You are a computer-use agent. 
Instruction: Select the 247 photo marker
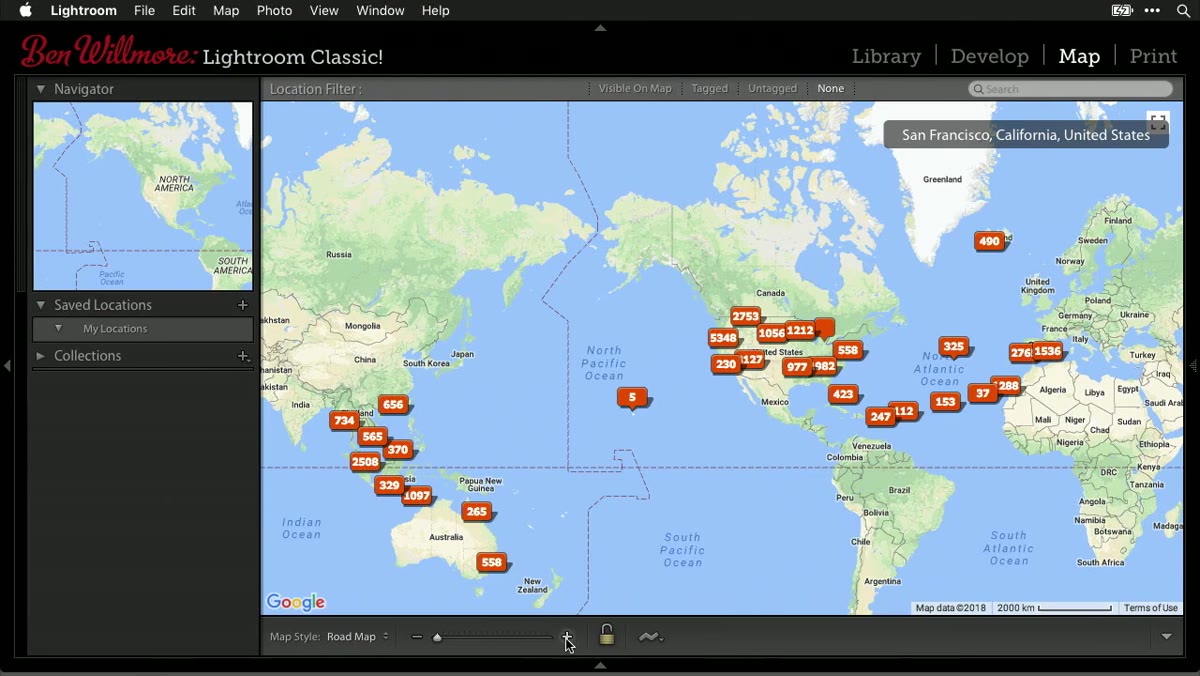880,417
